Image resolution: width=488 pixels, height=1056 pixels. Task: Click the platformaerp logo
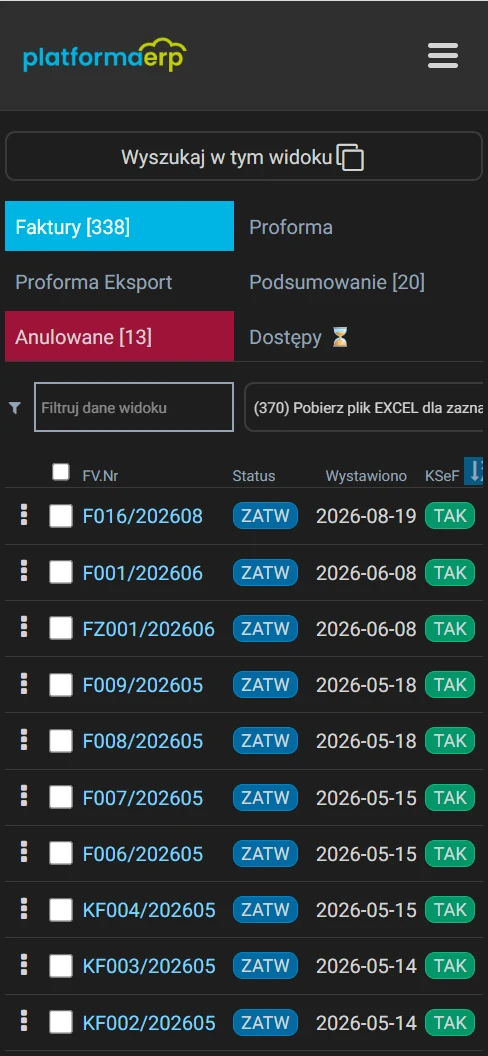[x=104, y=55]
